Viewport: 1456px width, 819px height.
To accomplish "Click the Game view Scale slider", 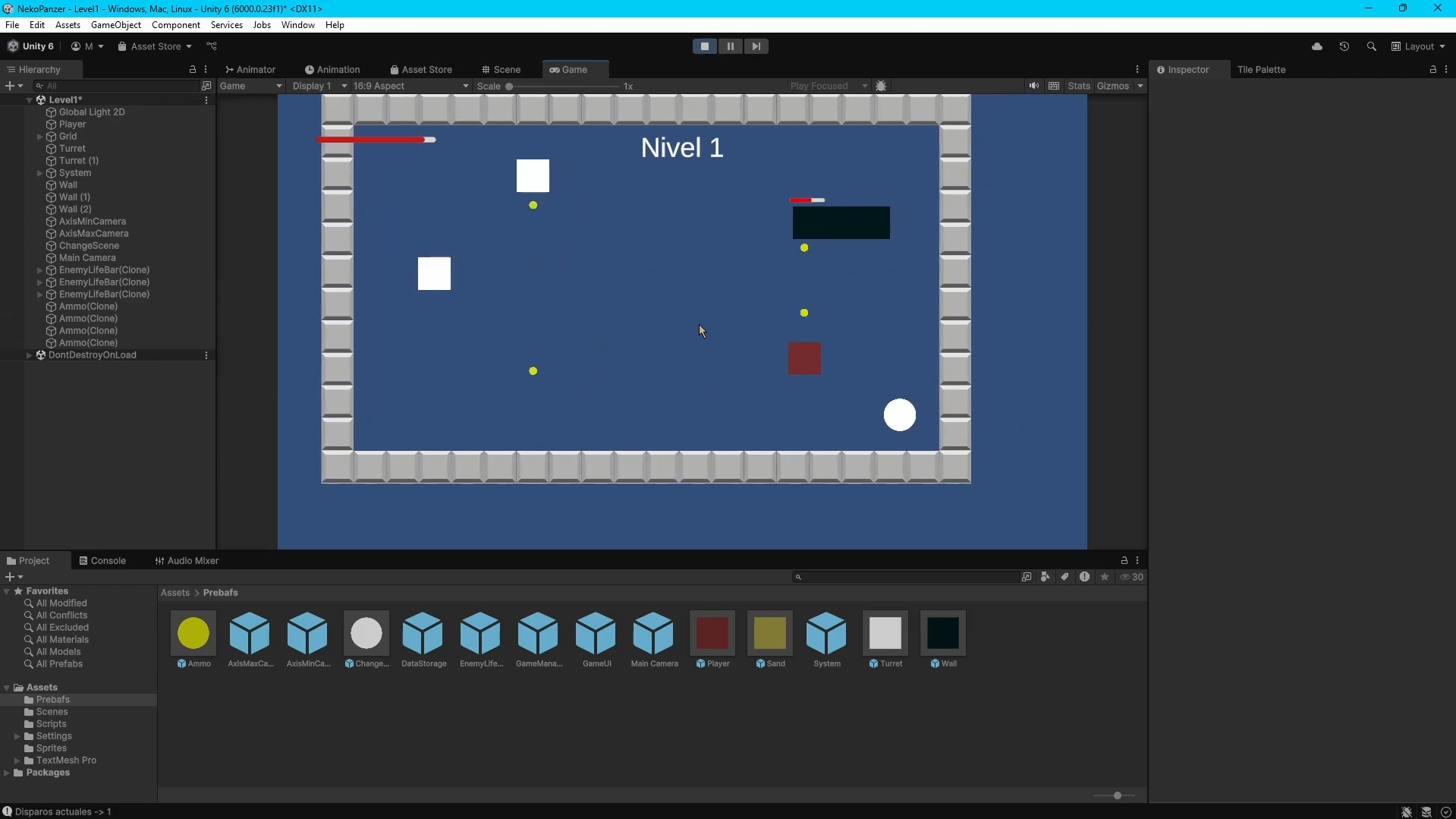I will click(562, 87).
